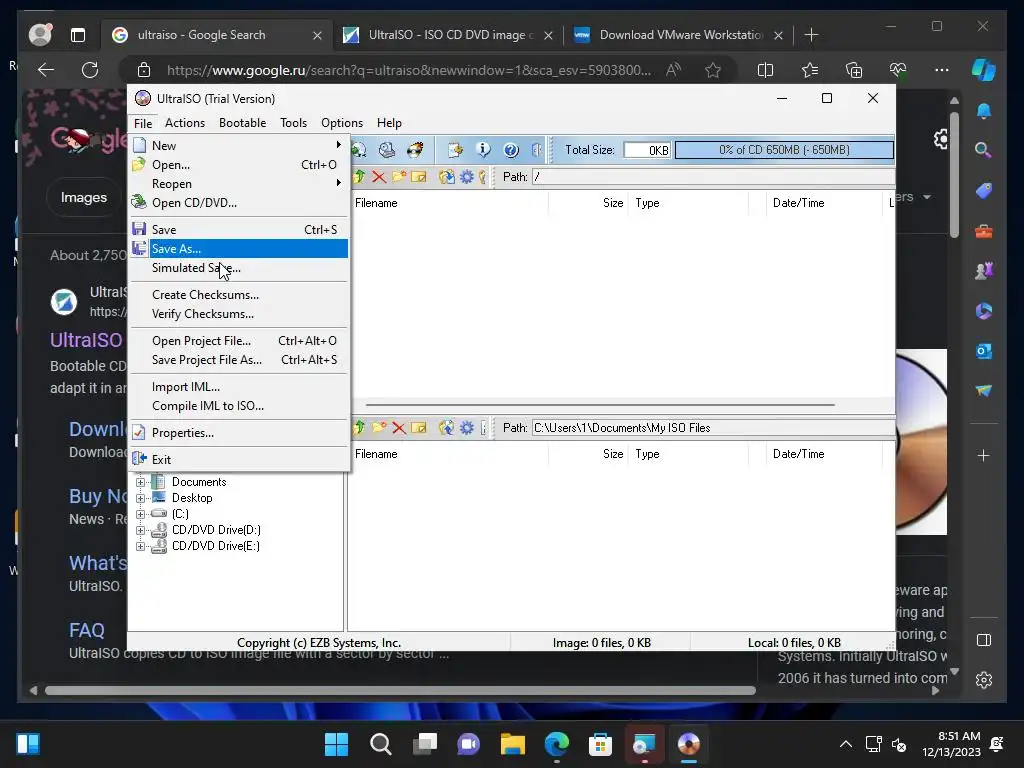Viewport: 1024px width, 768px height.
Task: Show hidden icons in system tray
Action: (x=846, y=744)
